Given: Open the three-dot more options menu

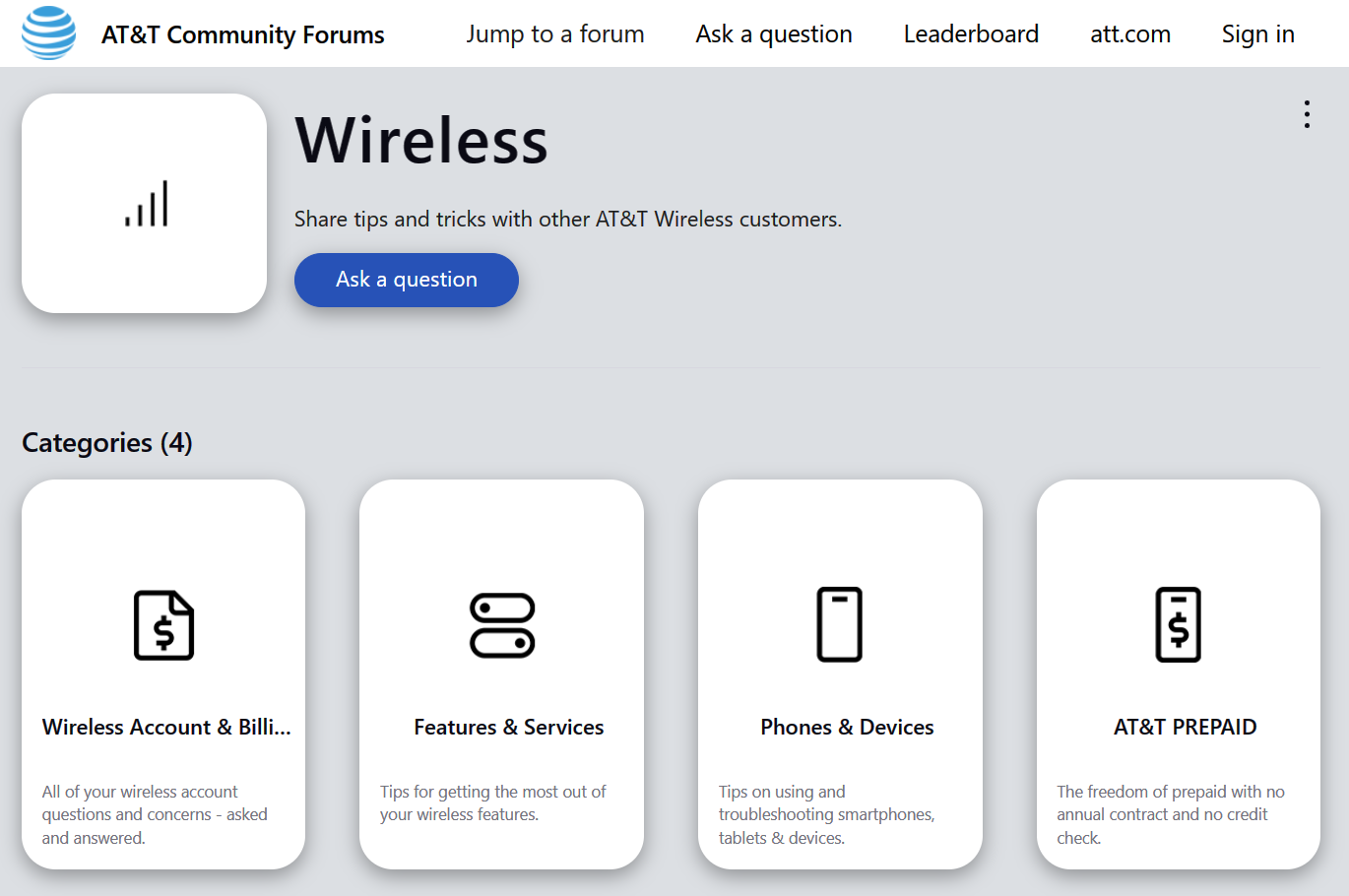Looking at the screenshot, I should pos(1307,114).
